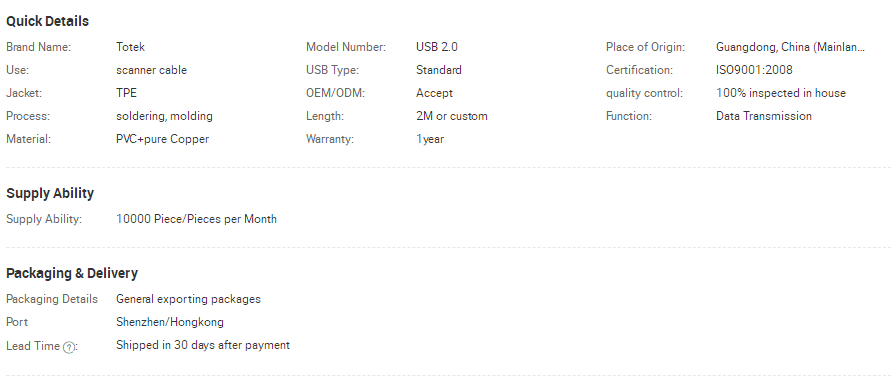Click the PVC+pure Copper material value
The width and height of the screenshot is (892, 376).
pos(162,139)
